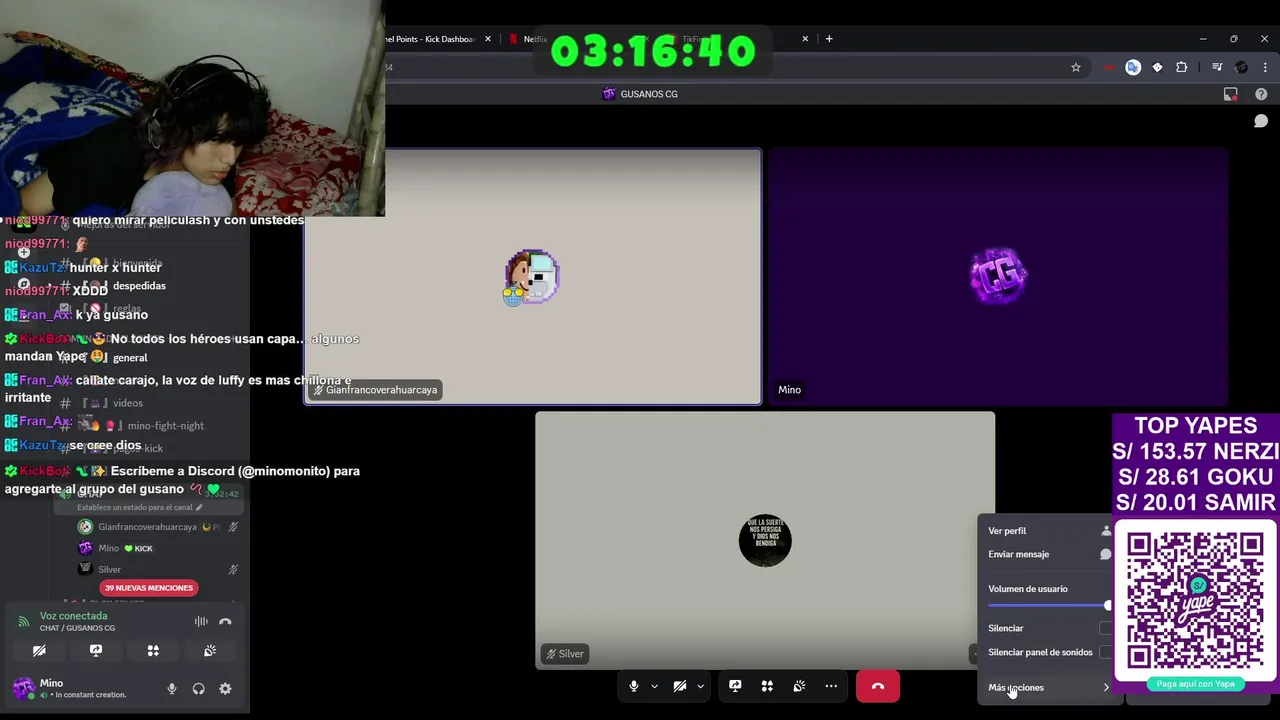Deafen with headphones icon in user panel
Screen dimensions: 1280x720
point(198,688)
